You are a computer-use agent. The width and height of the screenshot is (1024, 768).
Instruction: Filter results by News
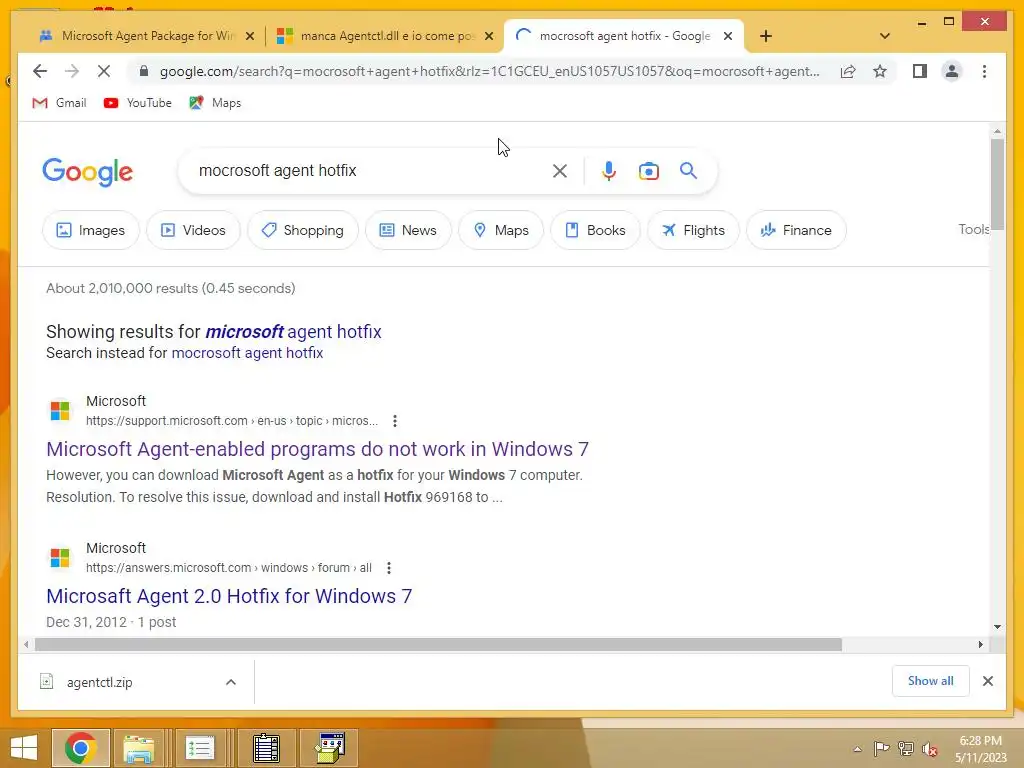[x=408, y=230]
